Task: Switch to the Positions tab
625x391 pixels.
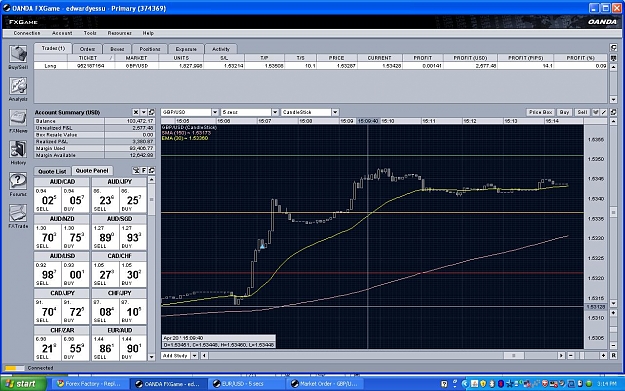Action: pos(150,49)
